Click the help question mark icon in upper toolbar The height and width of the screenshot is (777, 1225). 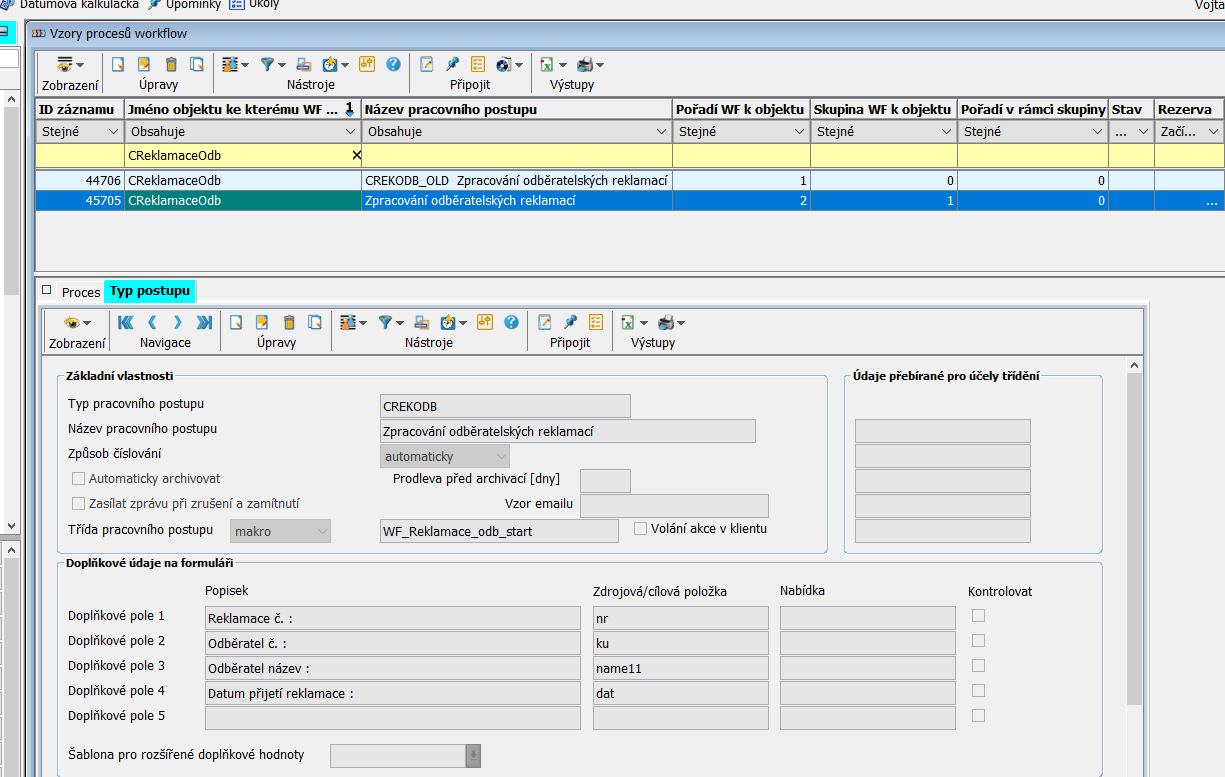point(392,64)
